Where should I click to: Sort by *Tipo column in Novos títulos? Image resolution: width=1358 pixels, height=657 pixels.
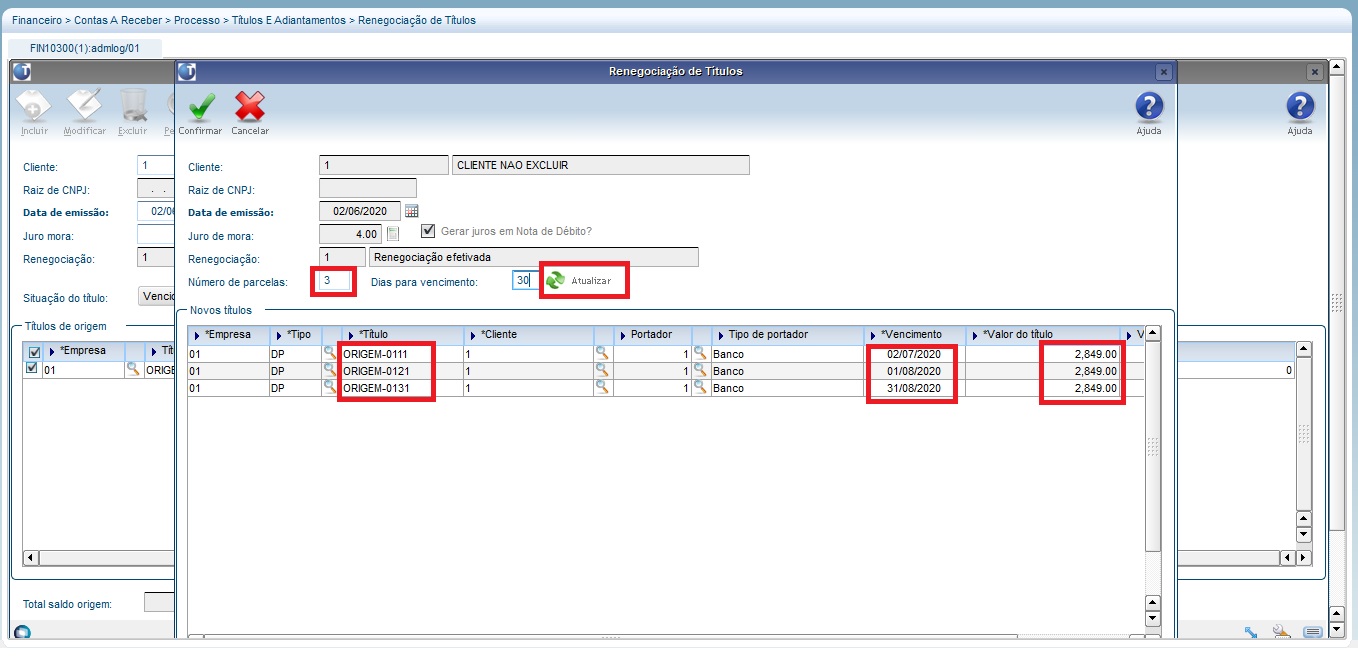[295, 334]
